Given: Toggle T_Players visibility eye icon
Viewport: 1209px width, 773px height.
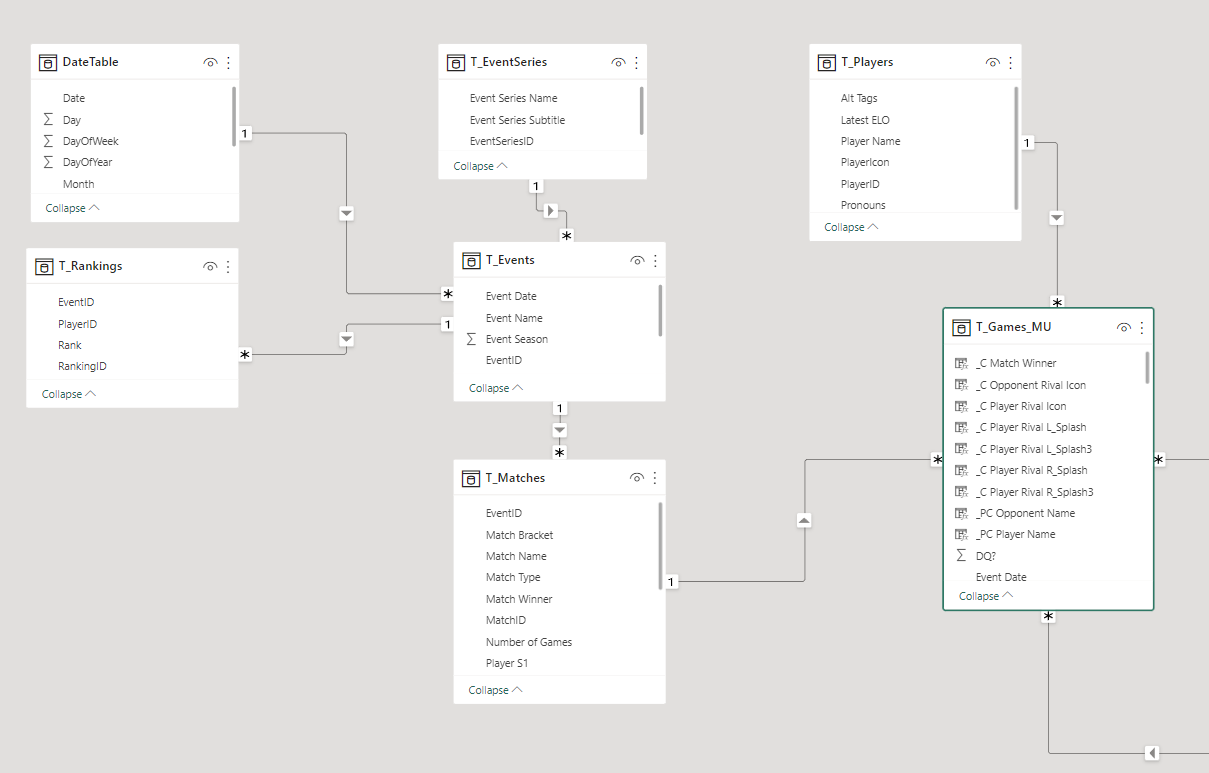Looking at the screenshot, I should [x=992, y=62].
